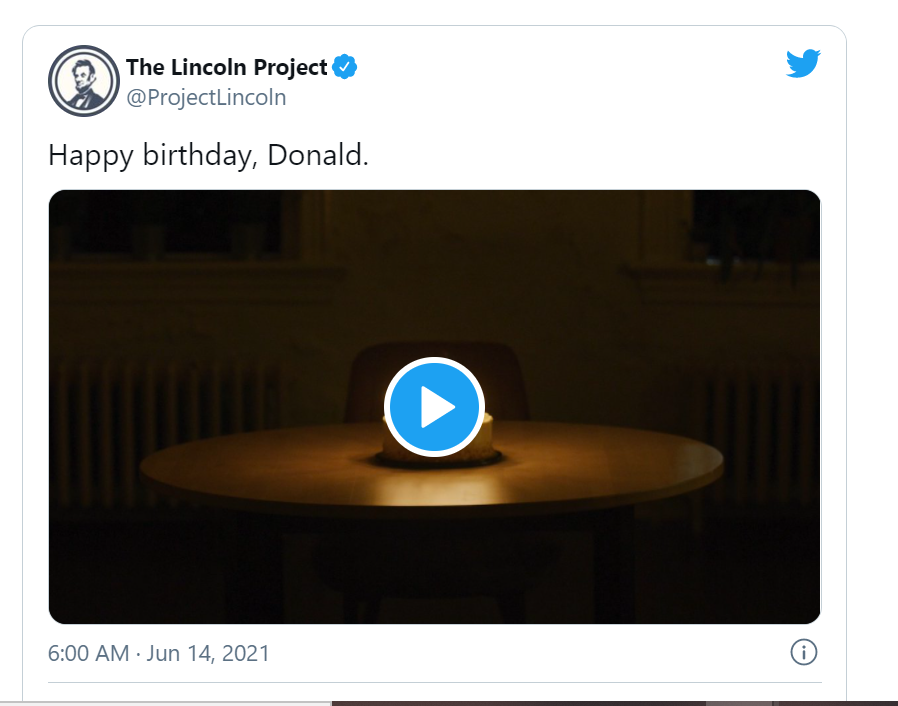Click the Jun 14, 2021 date

tap(208, 654)
